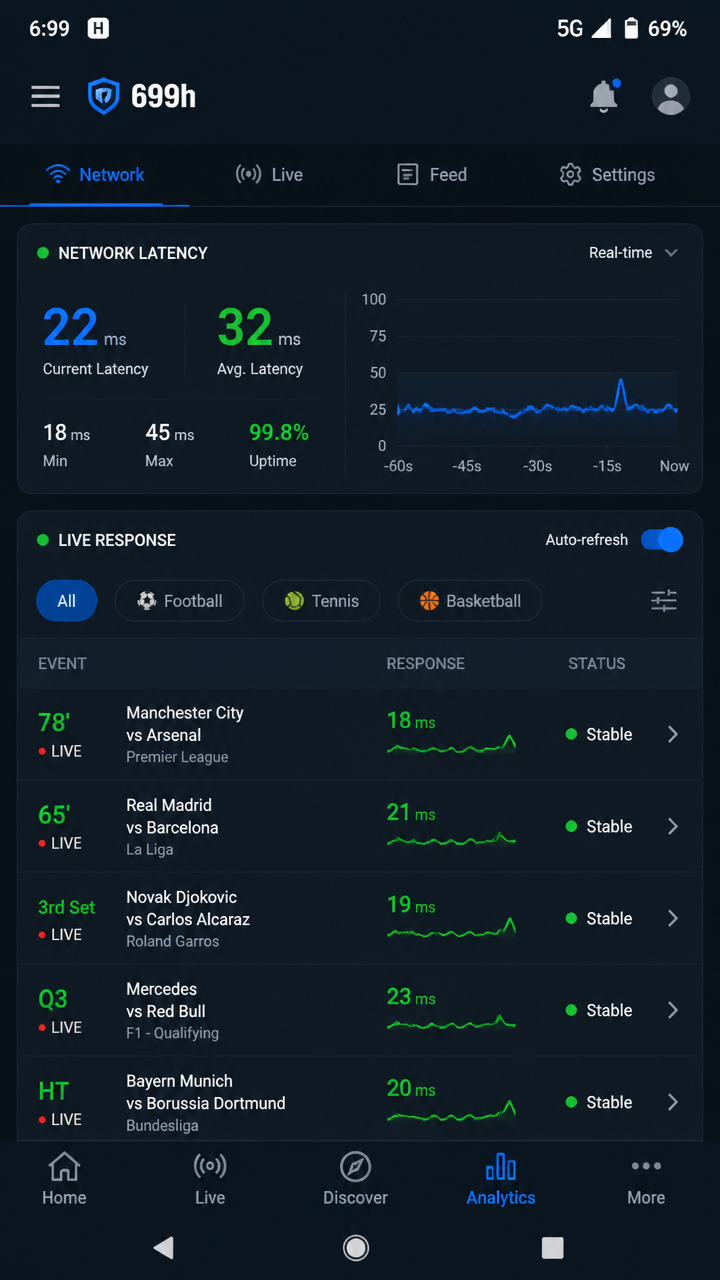Tap the 21 ms response sparkline

[x=452, y=839]
